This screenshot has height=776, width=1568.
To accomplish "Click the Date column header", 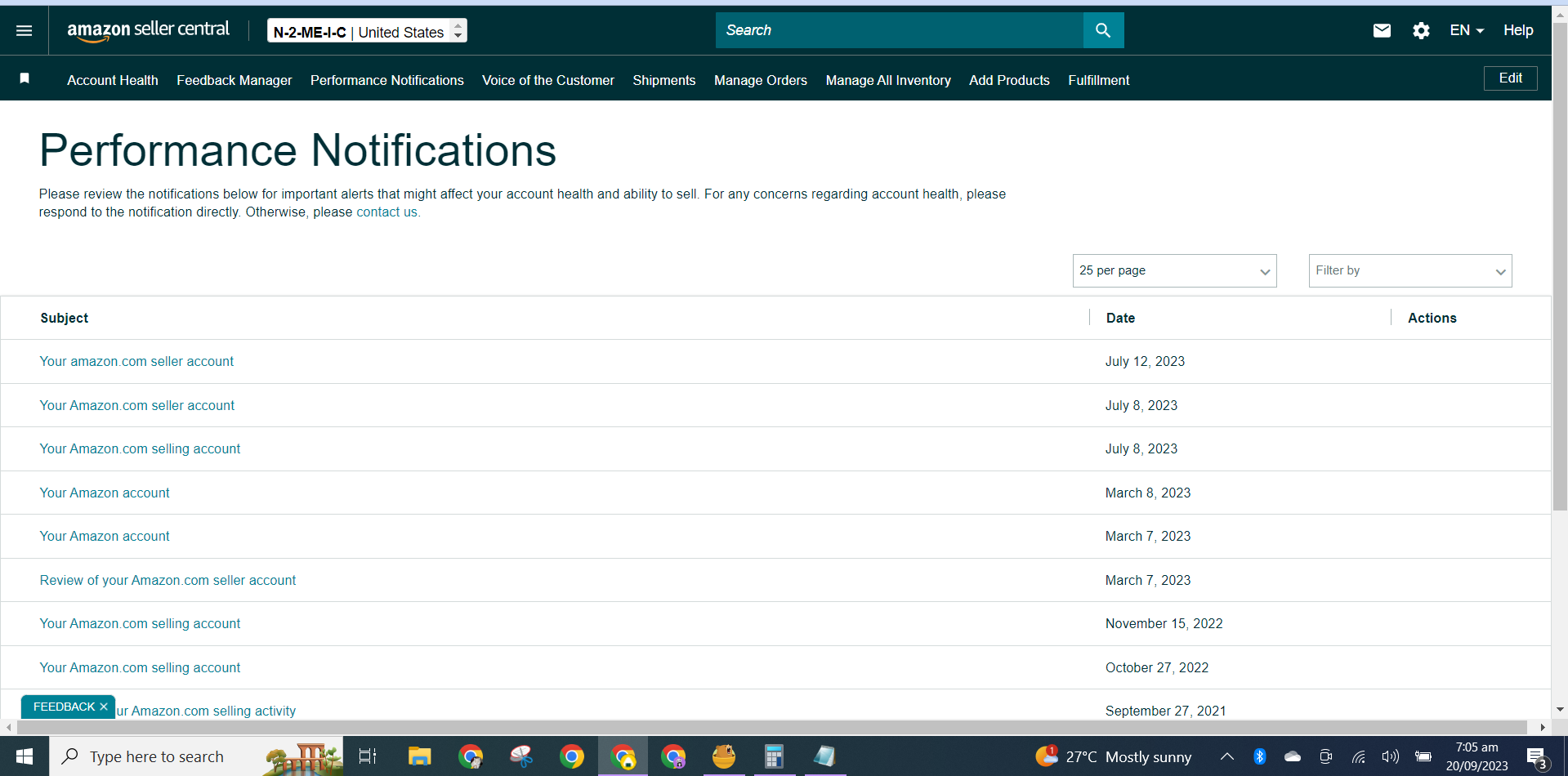I will [1120, 318].
